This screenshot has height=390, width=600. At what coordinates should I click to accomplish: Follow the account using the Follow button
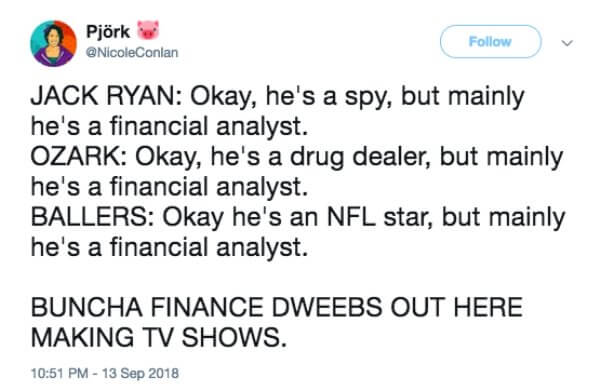(491, 42)
